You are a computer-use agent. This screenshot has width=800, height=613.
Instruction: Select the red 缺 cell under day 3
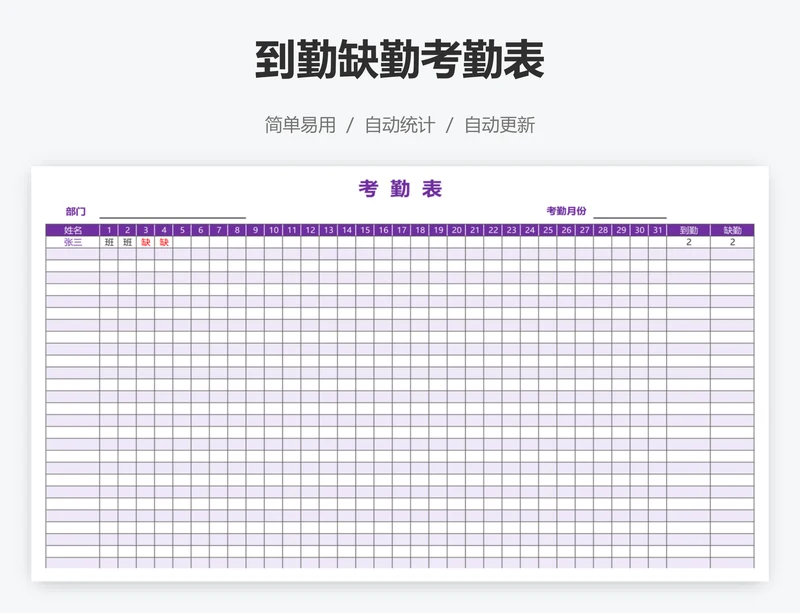point(146,242)
